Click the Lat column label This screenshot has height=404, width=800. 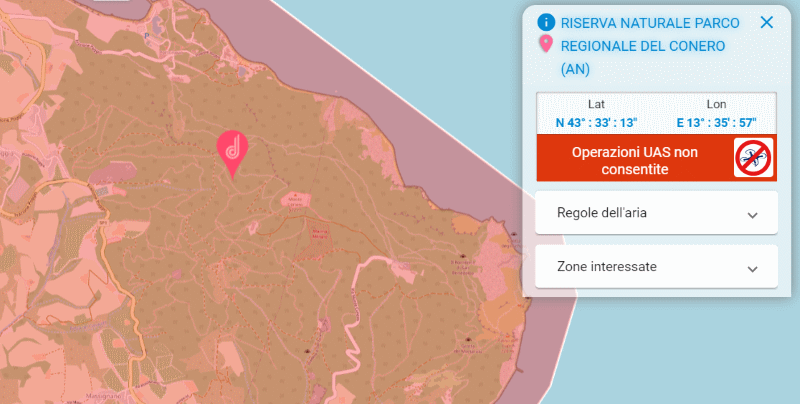pyautogui.click(x=596, y=104)
